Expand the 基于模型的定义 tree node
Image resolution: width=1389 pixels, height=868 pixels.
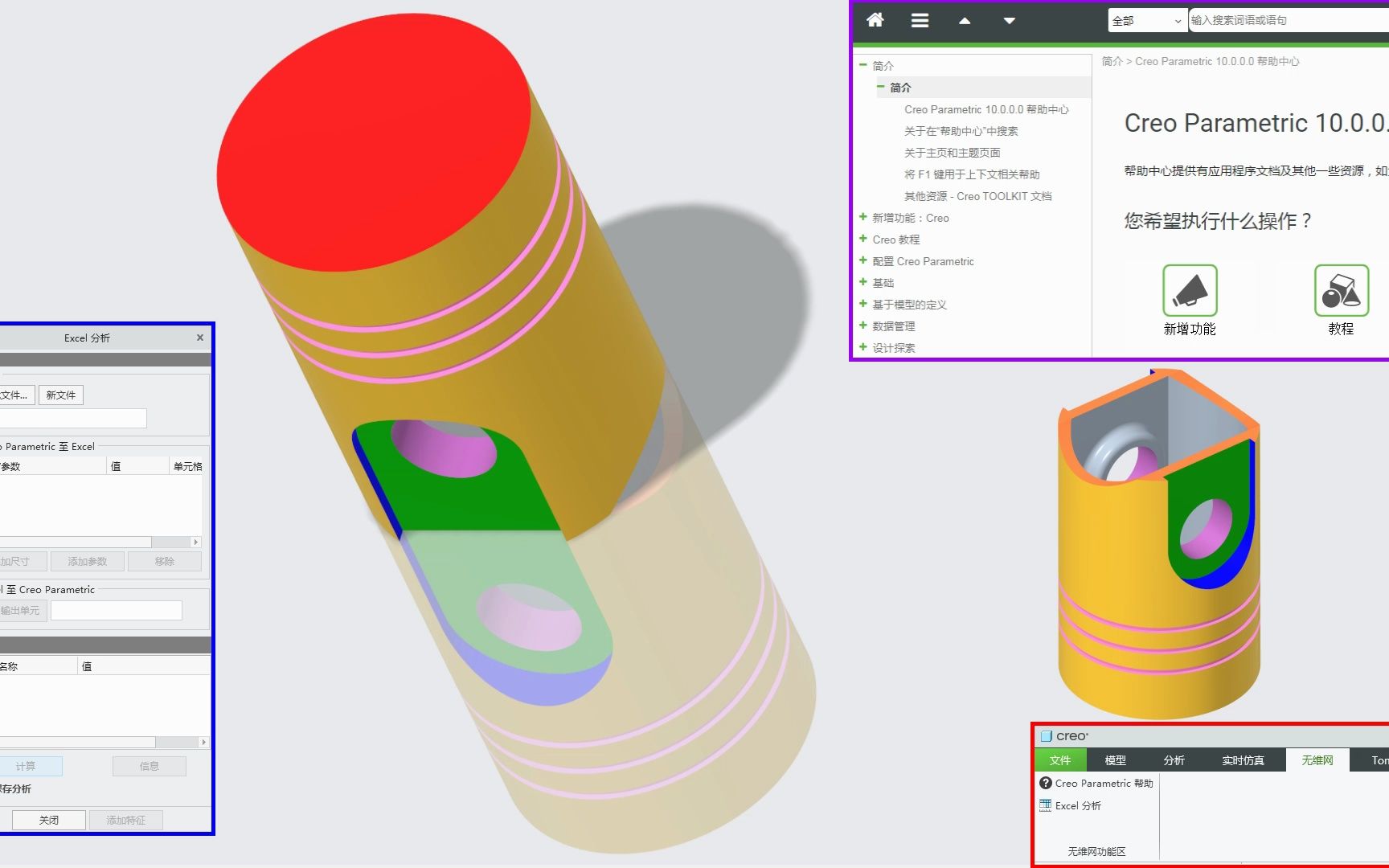point(863,304)
